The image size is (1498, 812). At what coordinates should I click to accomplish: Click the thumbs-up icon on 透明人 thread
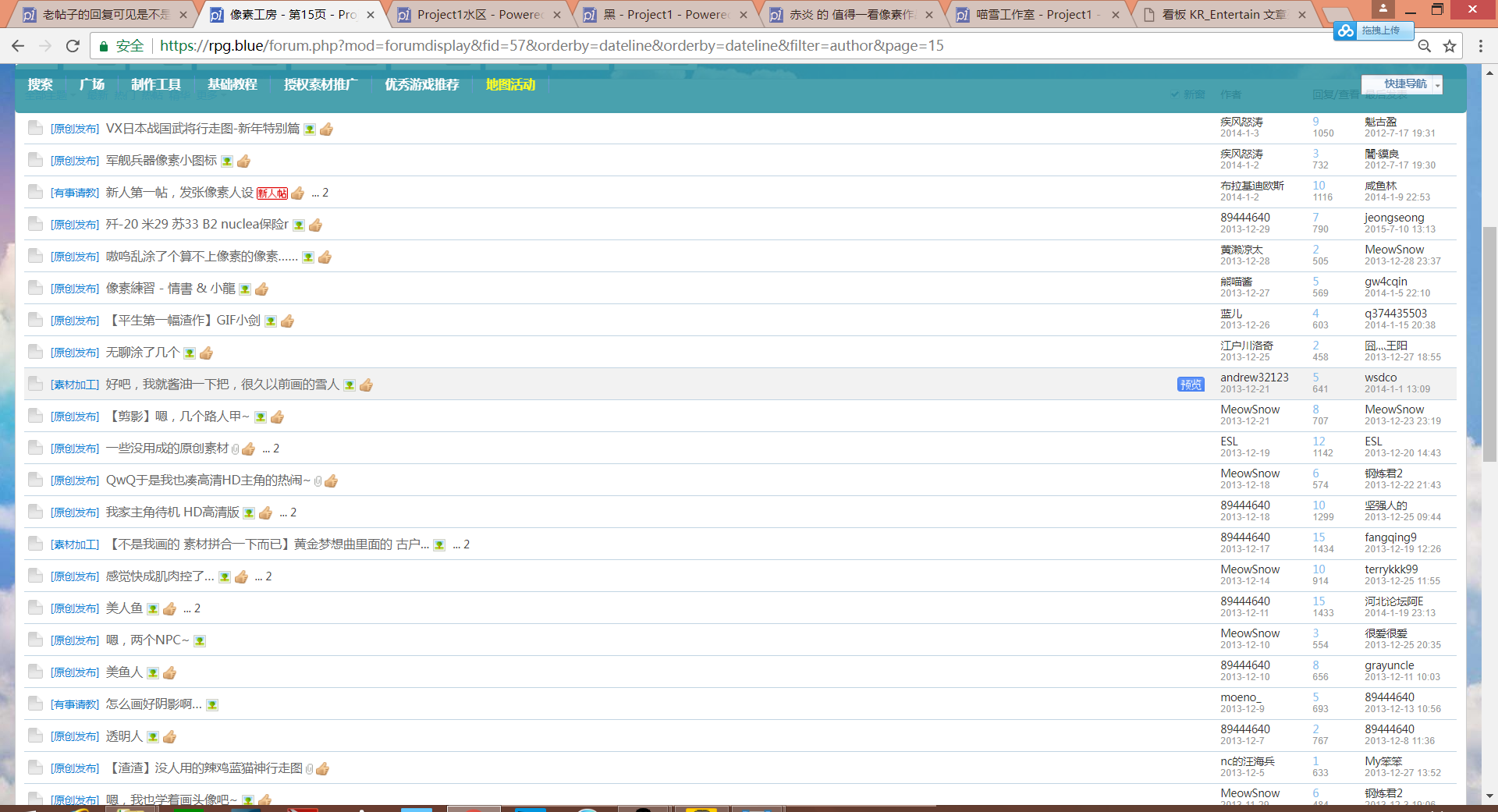click(x=170, y=736)
